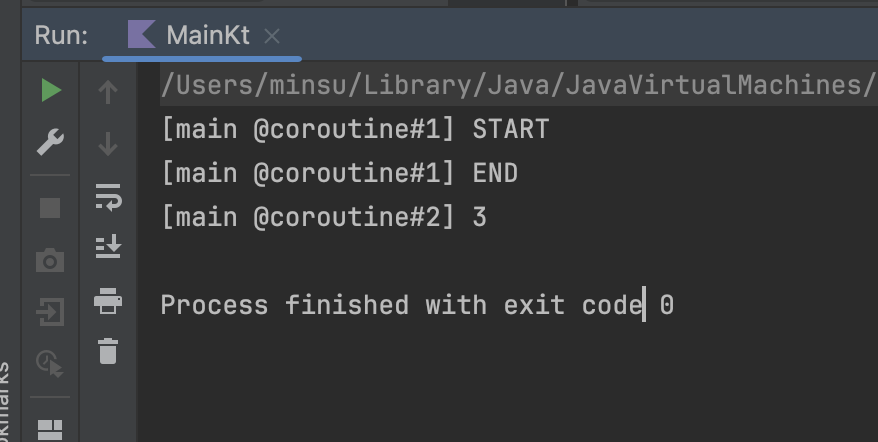Image resolution: width=878 pixels, height=442 pixels.
Task: Click the START output line
Action: pos(356,129)
